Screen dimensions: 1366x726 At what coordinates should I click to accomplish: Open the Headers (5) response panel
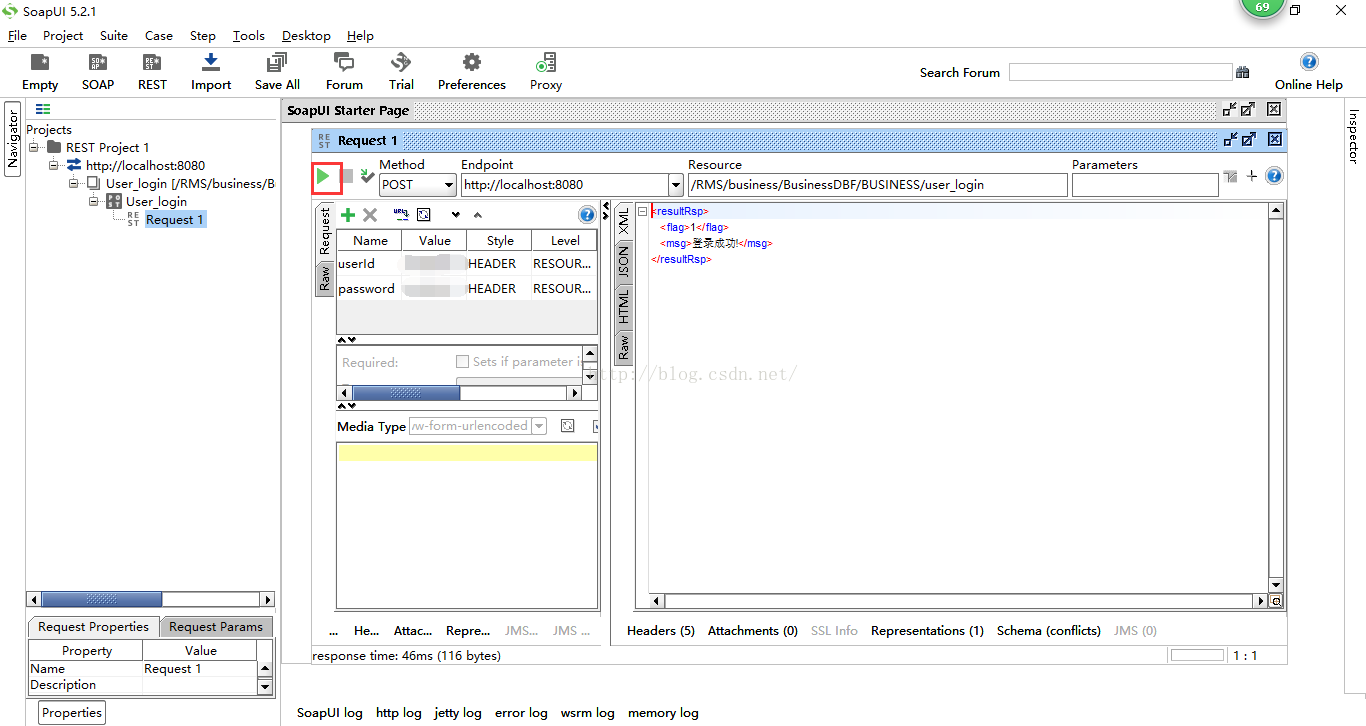tap(661, 631)
